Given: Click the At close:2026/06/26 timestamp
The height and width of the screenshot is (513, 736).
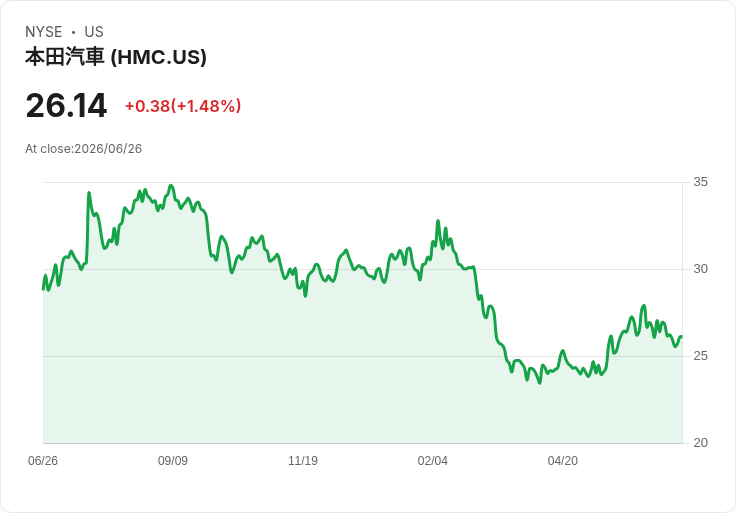Looking at the screenshot, I should pyautogui.click(x=84, y=149).
